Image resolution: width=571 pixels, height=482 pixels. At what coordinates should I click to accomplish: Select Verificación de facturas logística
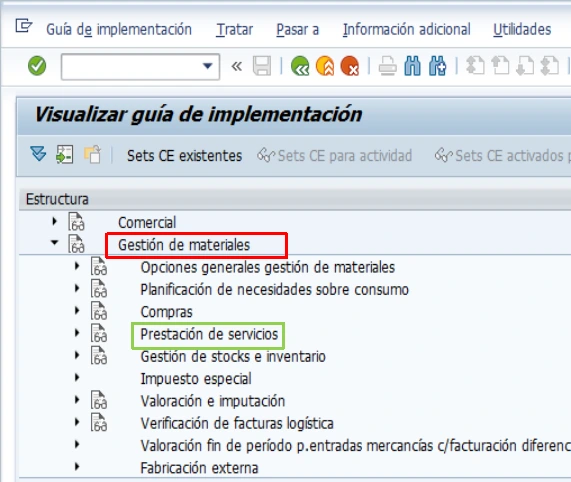[x=237, y=423]
